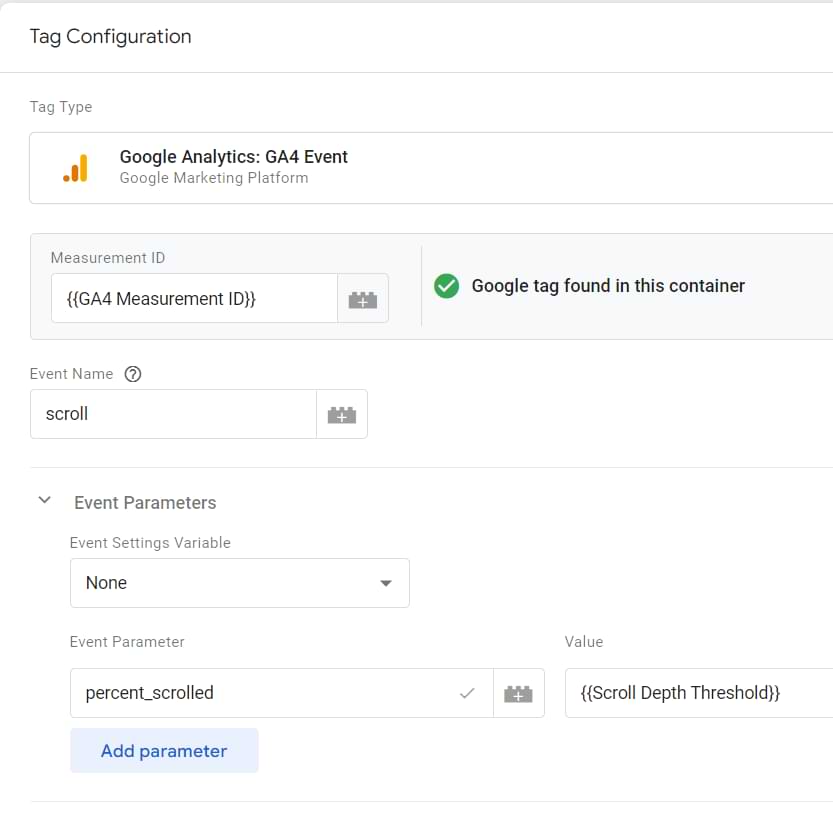
Task: Click the Event Name help question mark
Action: [x=133, y=375]
